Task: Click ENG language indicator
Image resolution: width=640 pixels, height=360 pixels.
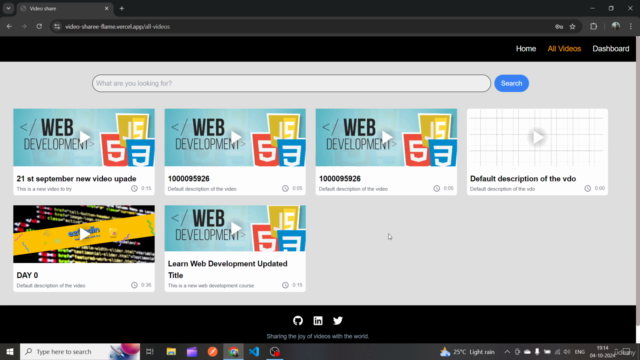Action: click(580, 352)
